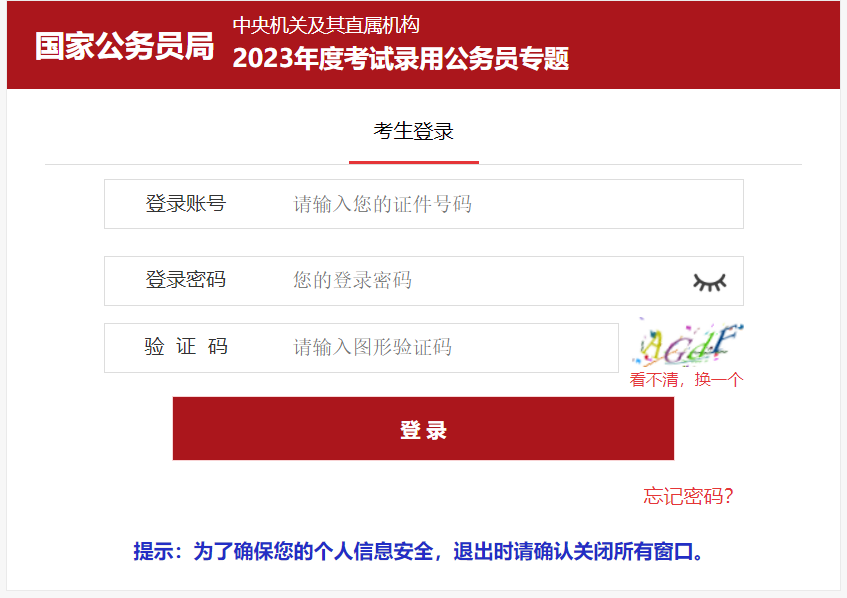Open the 忘记密码? link
Image resolution: width=847 pixels, height=598 pixels.
coord(688,496)
